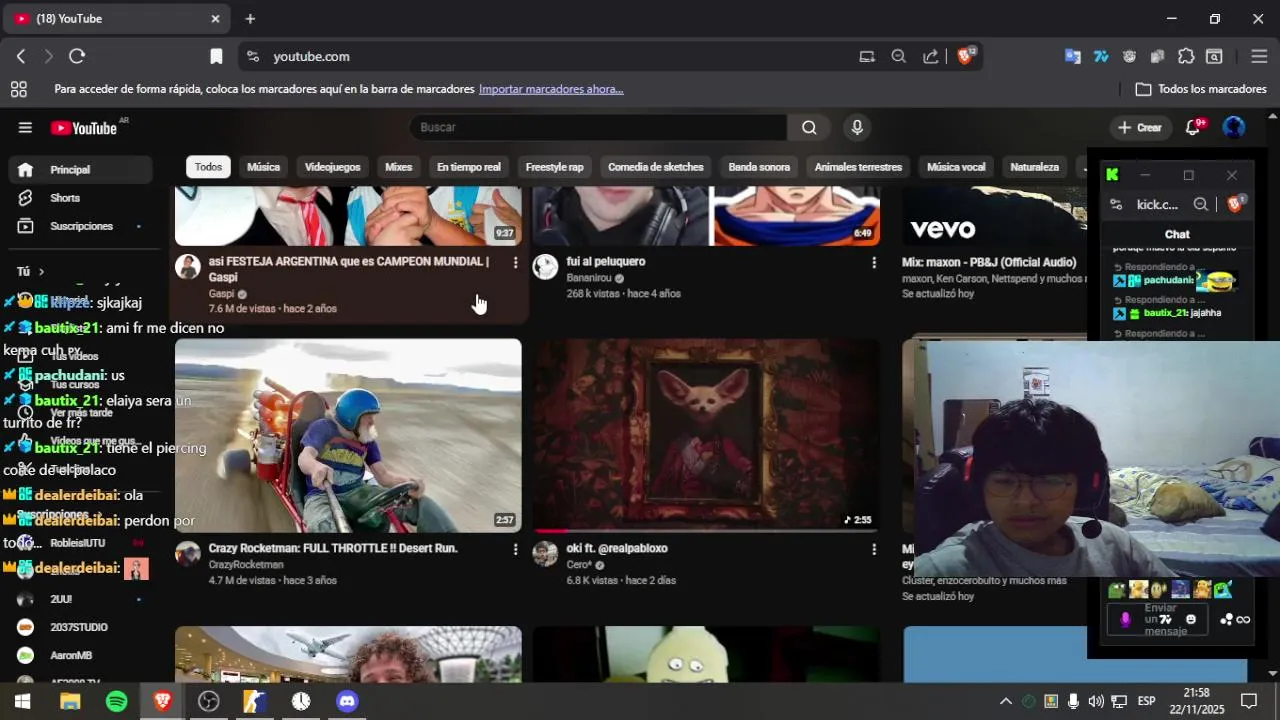Focus the YouTube Buscar search field
This screenshot has width=1280, height=720.
tap(598, 127)
